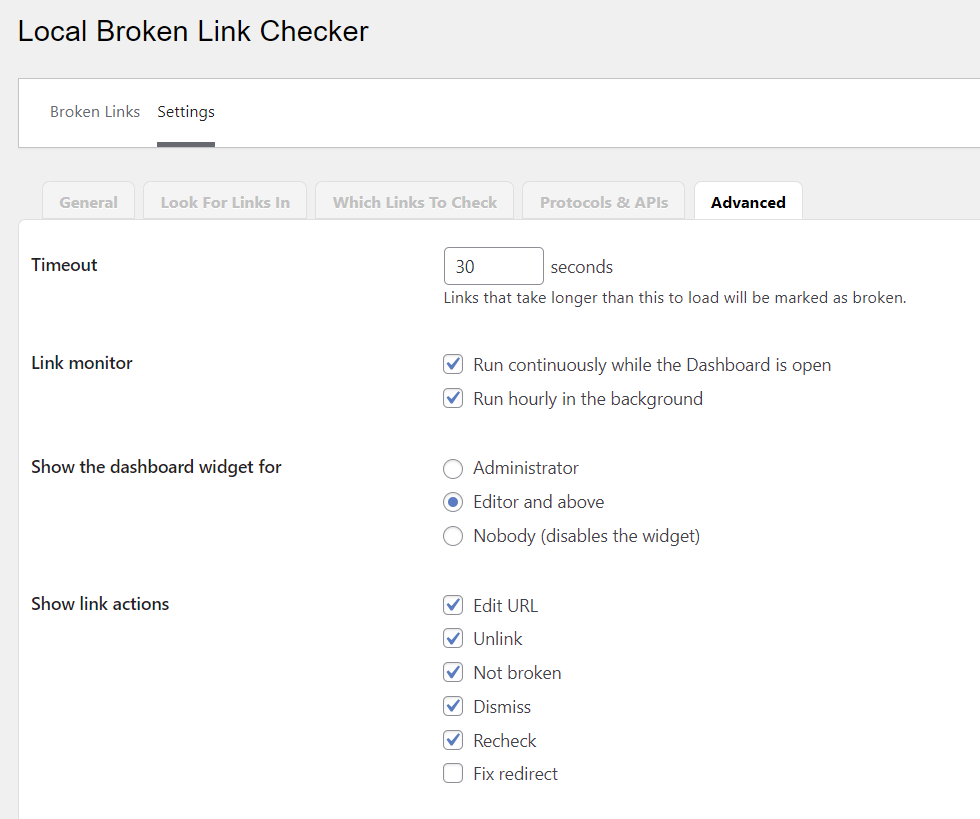Screen dimensions: 980x819
Task: Choose 'Editor and above' for dashboard widget
Action: tap(453, 502)
